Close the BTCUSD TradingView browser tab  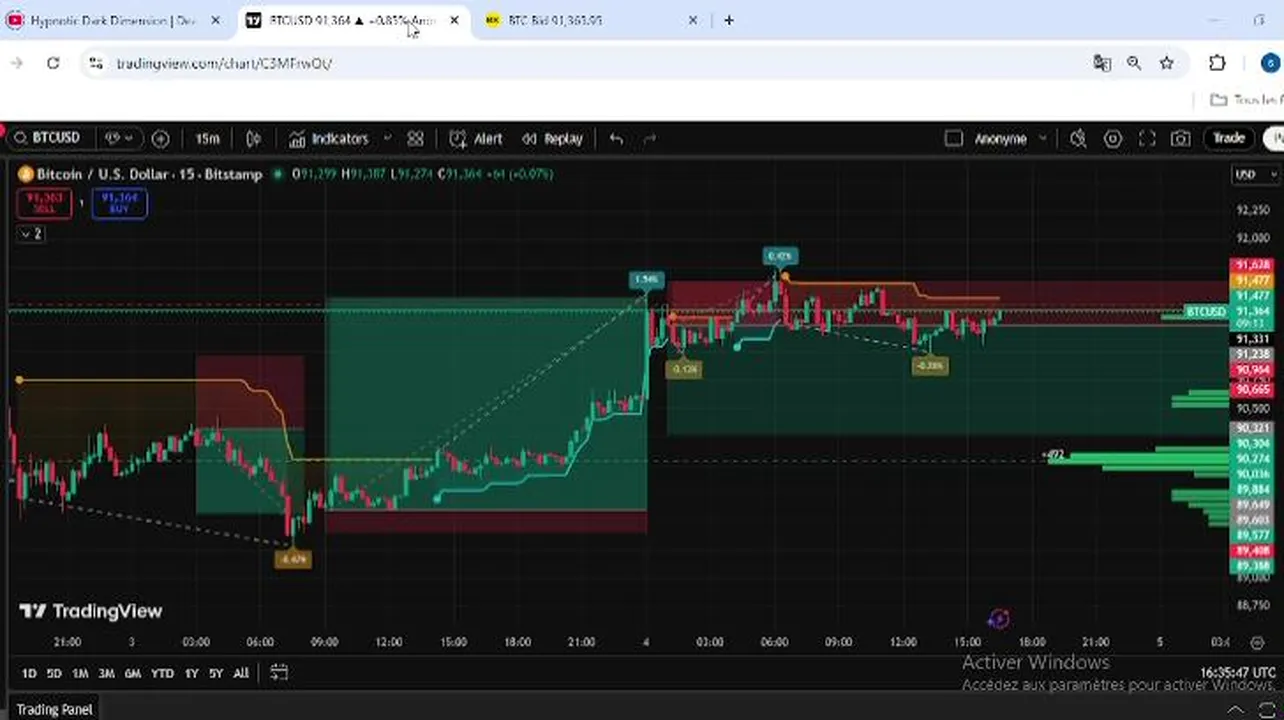tap(454, 20)
